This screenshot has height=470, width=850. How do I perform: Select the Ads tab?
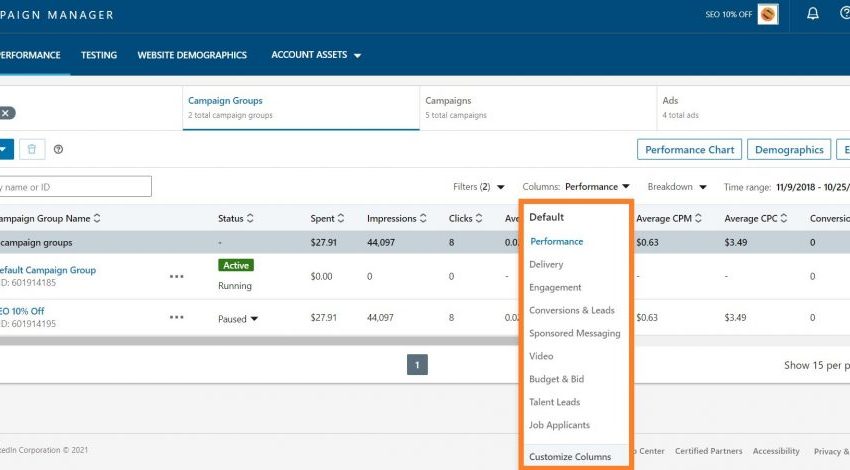pos(754,107)
